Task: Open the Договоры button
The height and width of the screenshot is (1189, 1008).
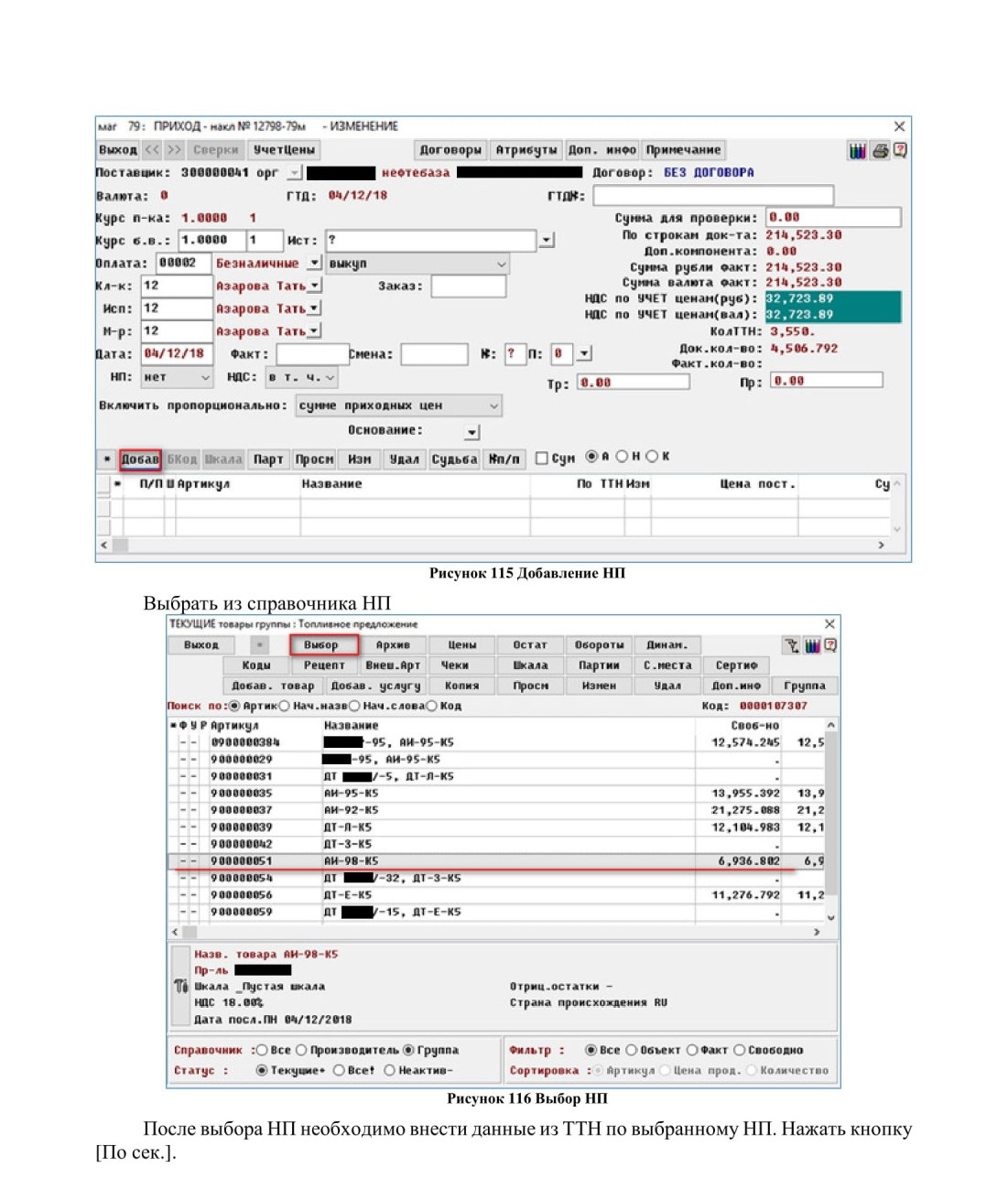Action: coord(450,150)
